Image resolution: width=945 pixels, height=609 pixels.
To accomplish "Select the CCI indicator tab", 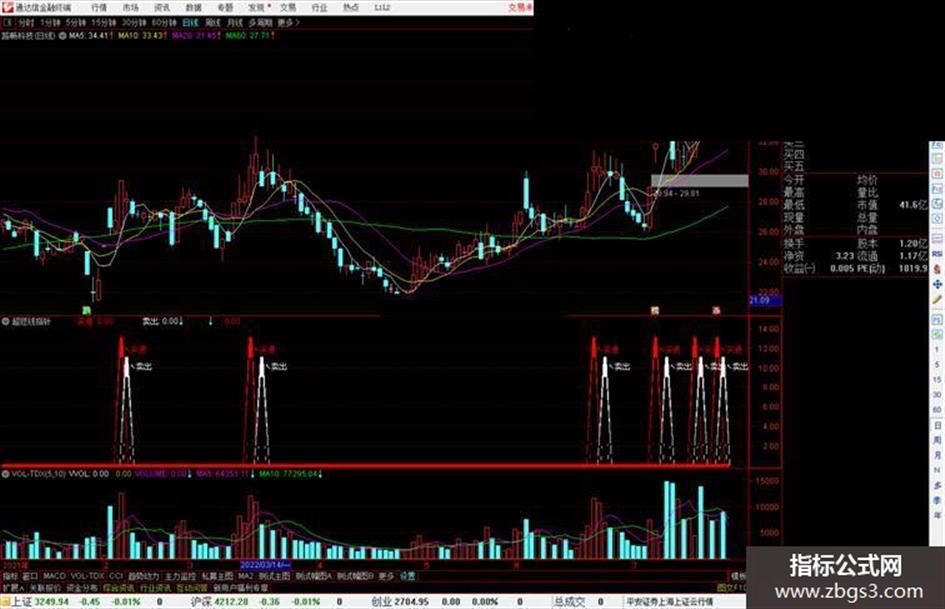I will click(x=116, y=576).
